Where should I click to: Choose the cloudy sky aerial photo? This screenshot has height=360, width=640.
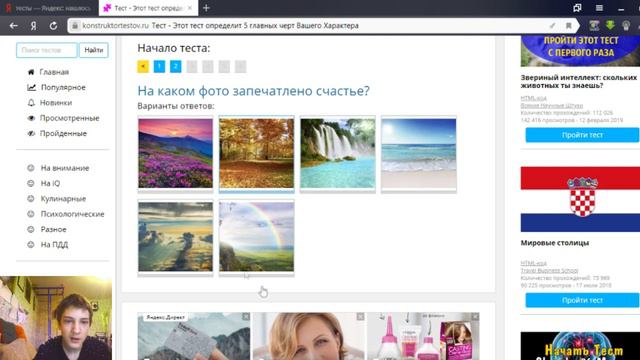click(x=176, y=237)
